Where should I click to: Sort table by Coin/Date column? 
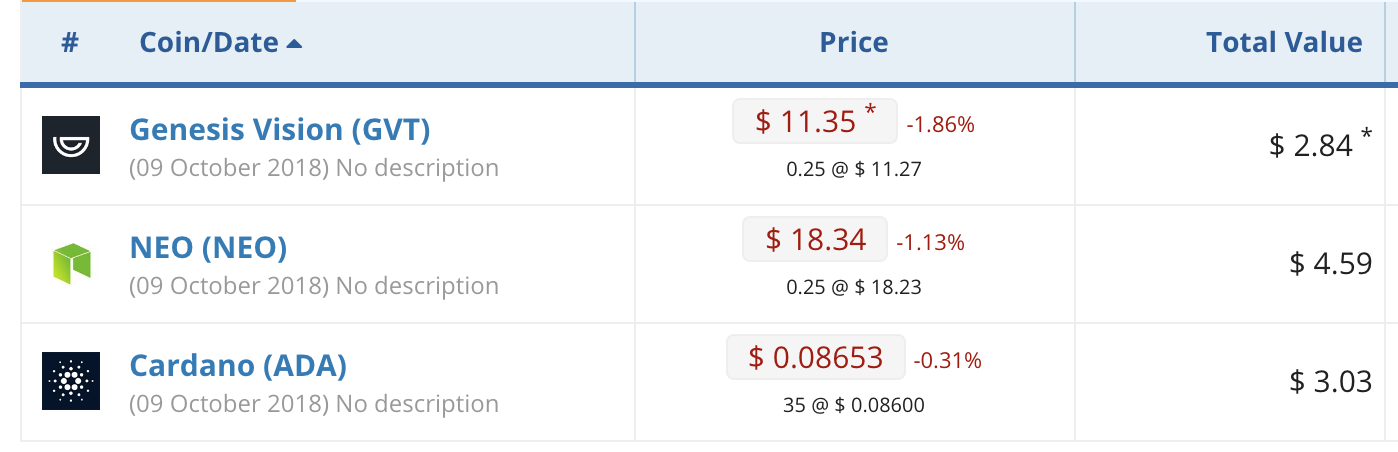[x=209, y=43]
